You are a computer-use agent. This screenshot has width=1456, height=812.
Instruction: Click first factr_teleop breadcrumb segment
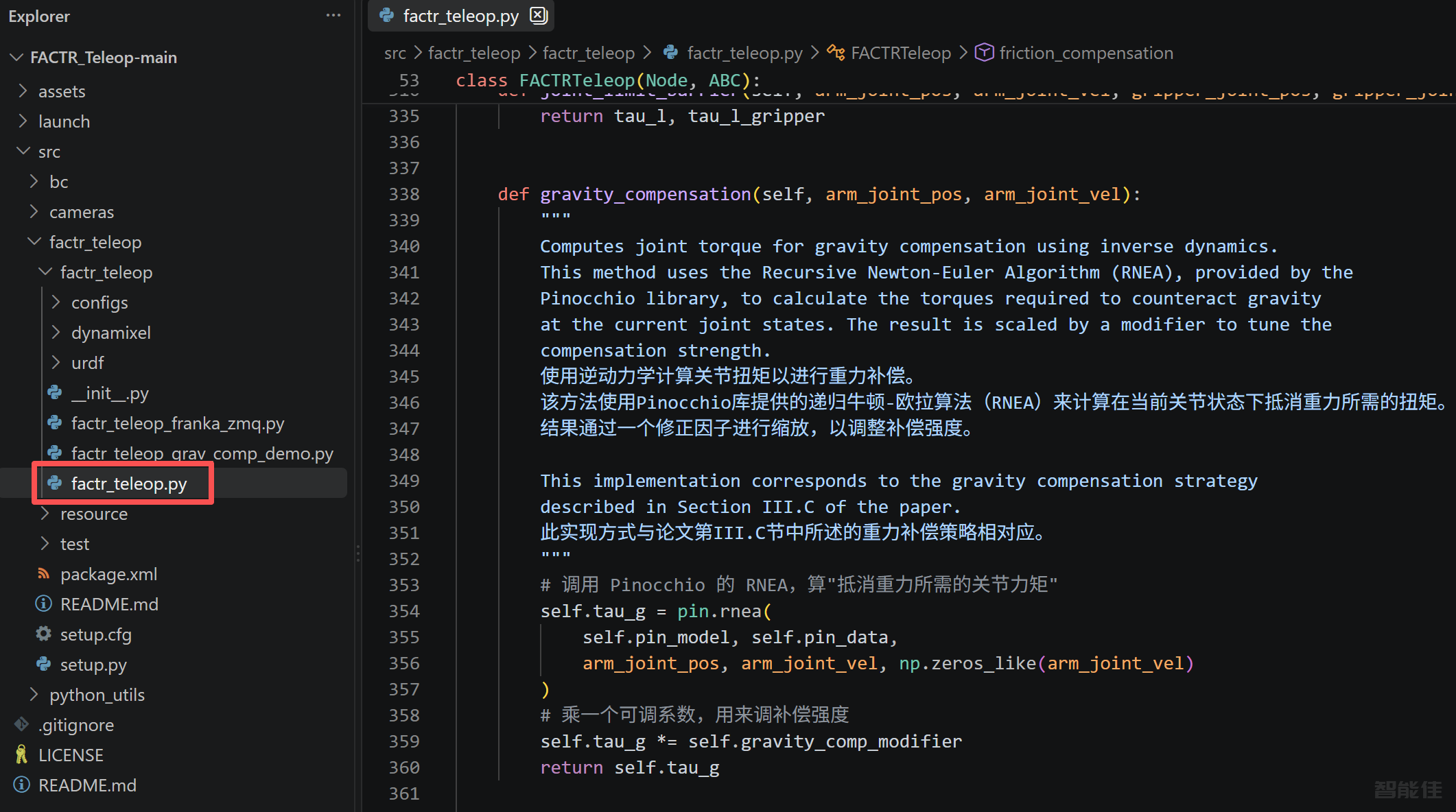click(x=474, y=53)
